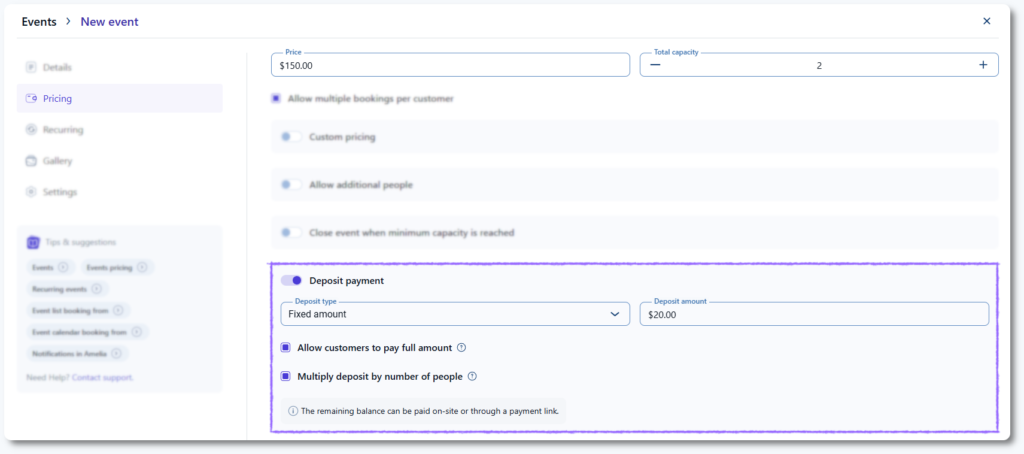The height and width of the screenshot is (454, 1024).
Task: Follow the Contact support link
Action: [102, 377]
